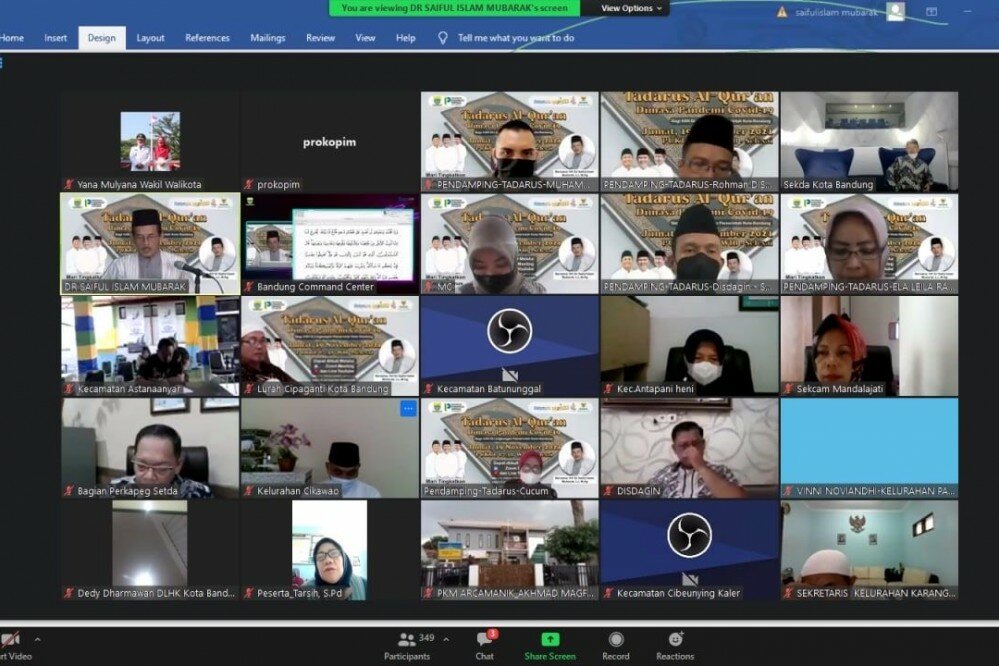Open the Mailings ribbon tab
This screenshot has width=999, height=666.
coord(267,38)
